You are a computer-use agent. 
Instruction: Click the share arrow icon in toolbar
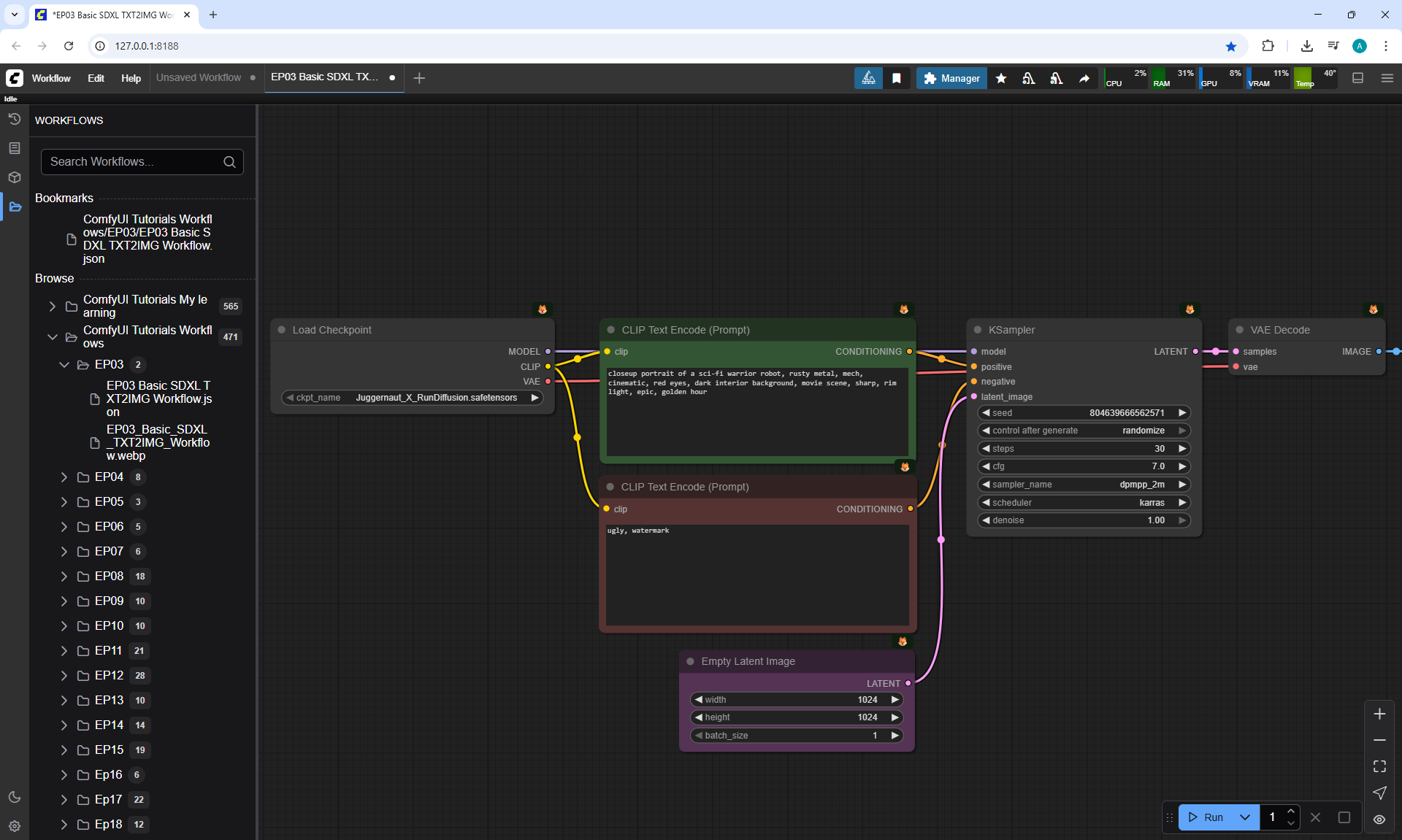click(1084, 78)
